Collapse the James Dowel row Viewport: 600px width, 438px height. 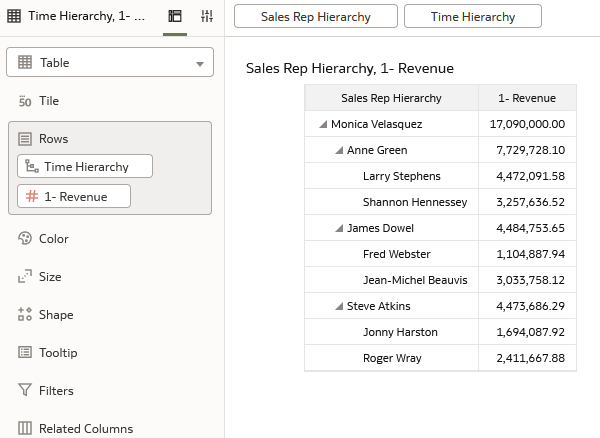(339, 229)
